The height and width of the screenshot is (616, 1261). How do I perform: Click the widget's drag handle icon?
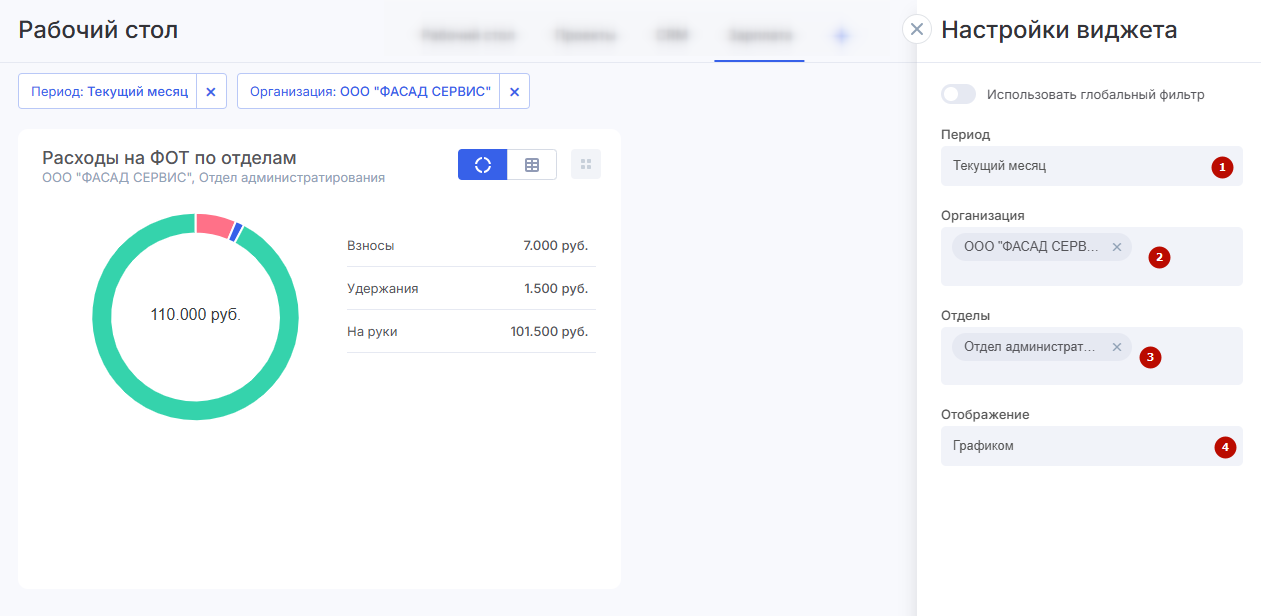(586, 165)
